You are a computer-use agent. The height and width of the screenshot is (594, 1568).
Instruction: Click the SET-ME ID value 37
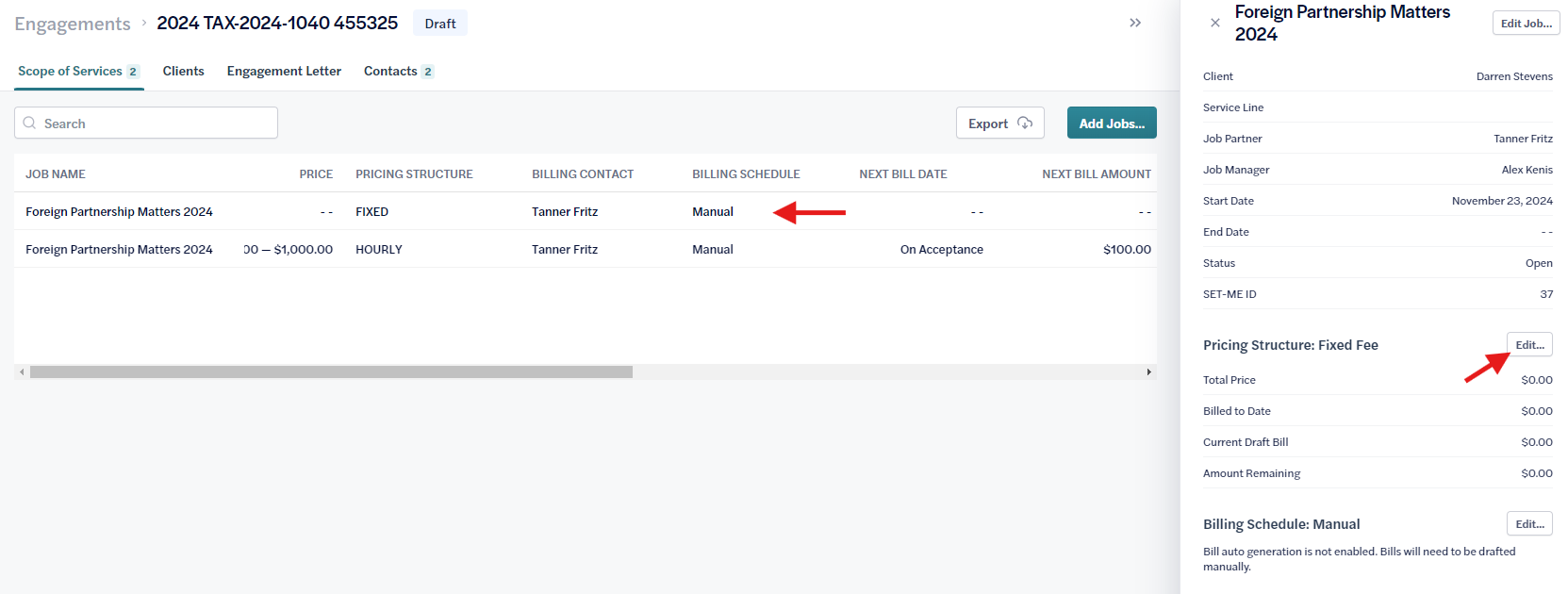pos(1546,294)
